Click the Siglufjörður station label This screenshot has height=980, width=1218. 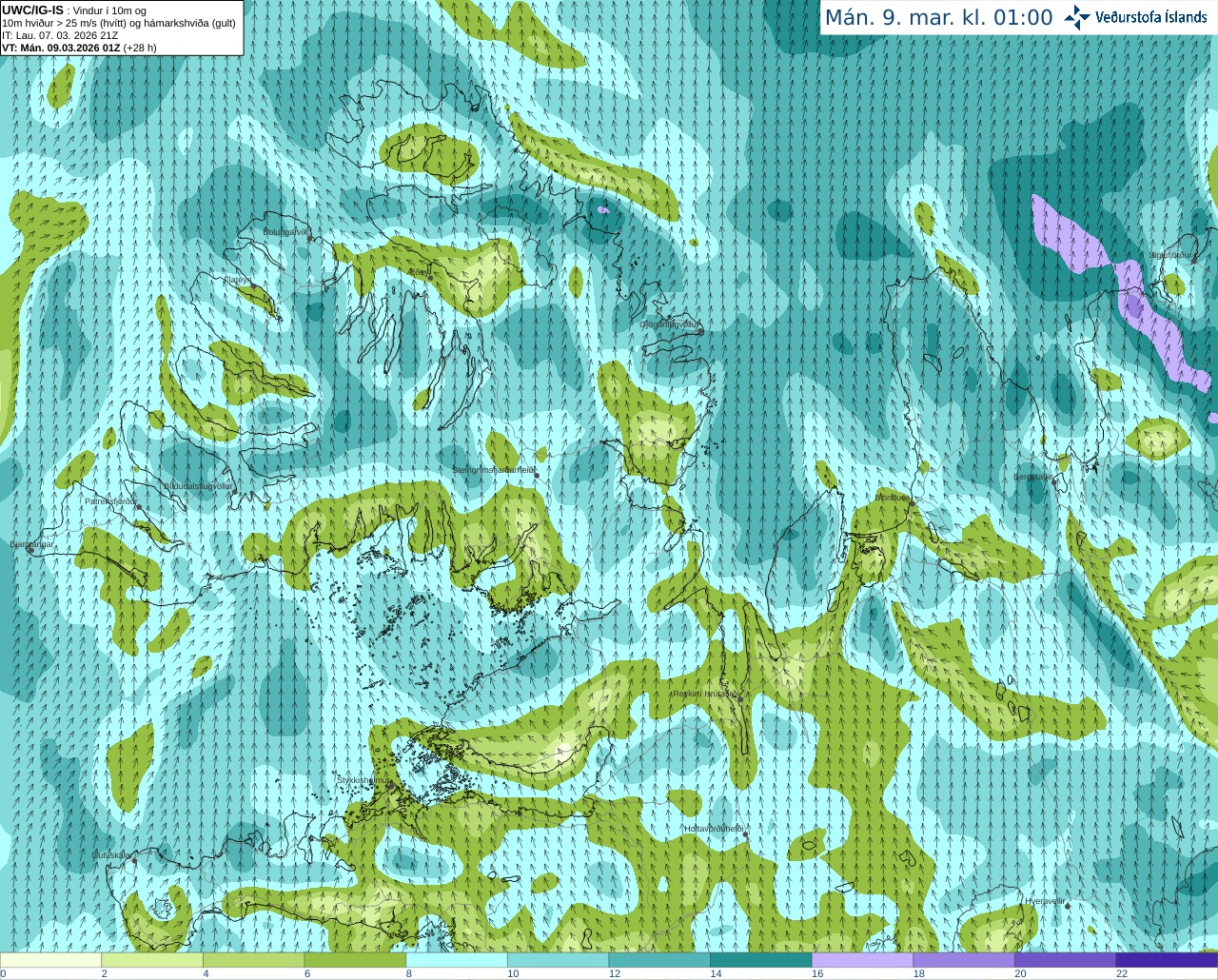click(x=1171, y=255)
